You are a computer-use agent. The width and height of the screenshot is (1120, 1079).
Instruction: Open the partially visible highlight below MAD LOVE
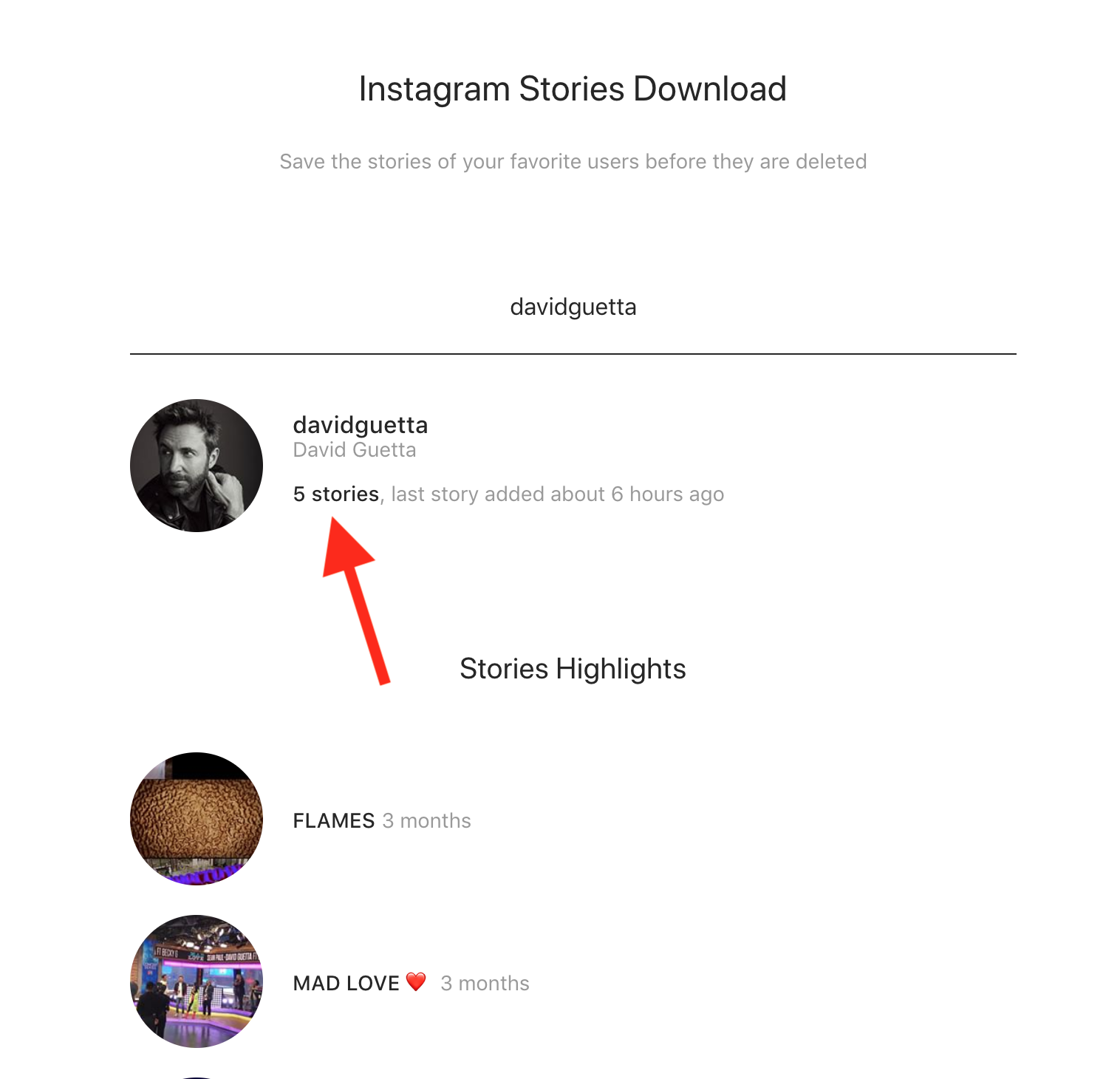pyautogui.click(x=197, y=1078)
